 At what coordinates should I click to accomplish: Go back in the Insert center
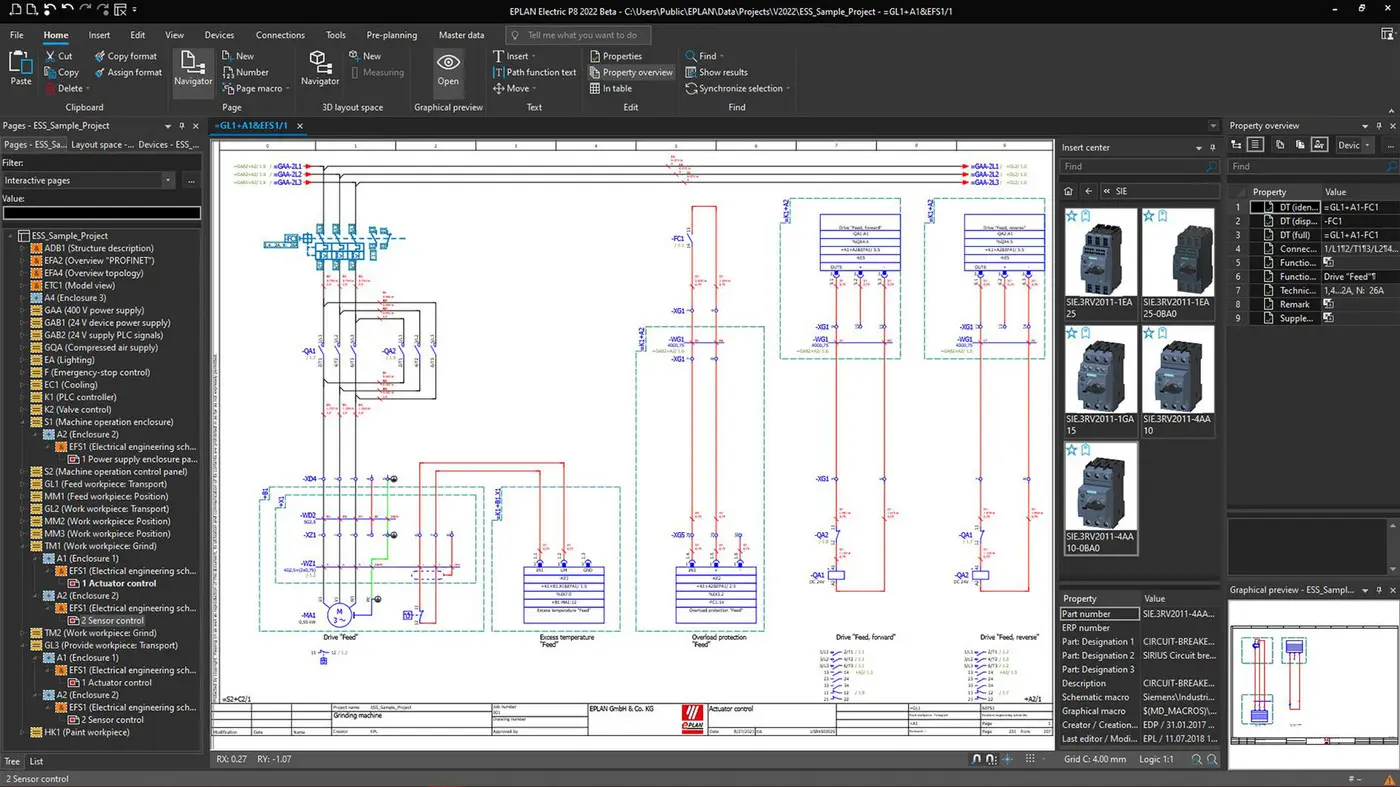pyautogui.click(x=1088, y=191)
